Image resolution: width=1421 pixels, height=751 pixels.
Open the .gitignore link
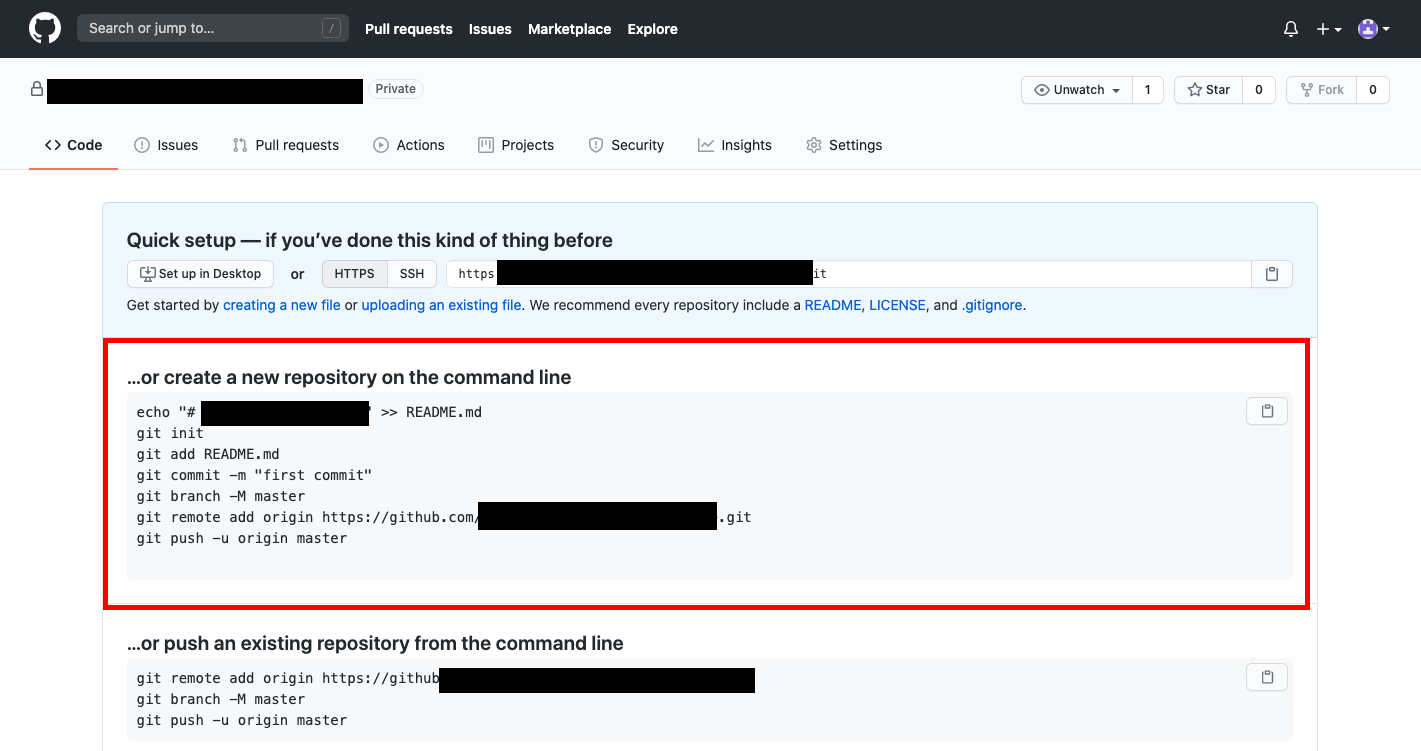pyautogui.click(x=992, y=305)
